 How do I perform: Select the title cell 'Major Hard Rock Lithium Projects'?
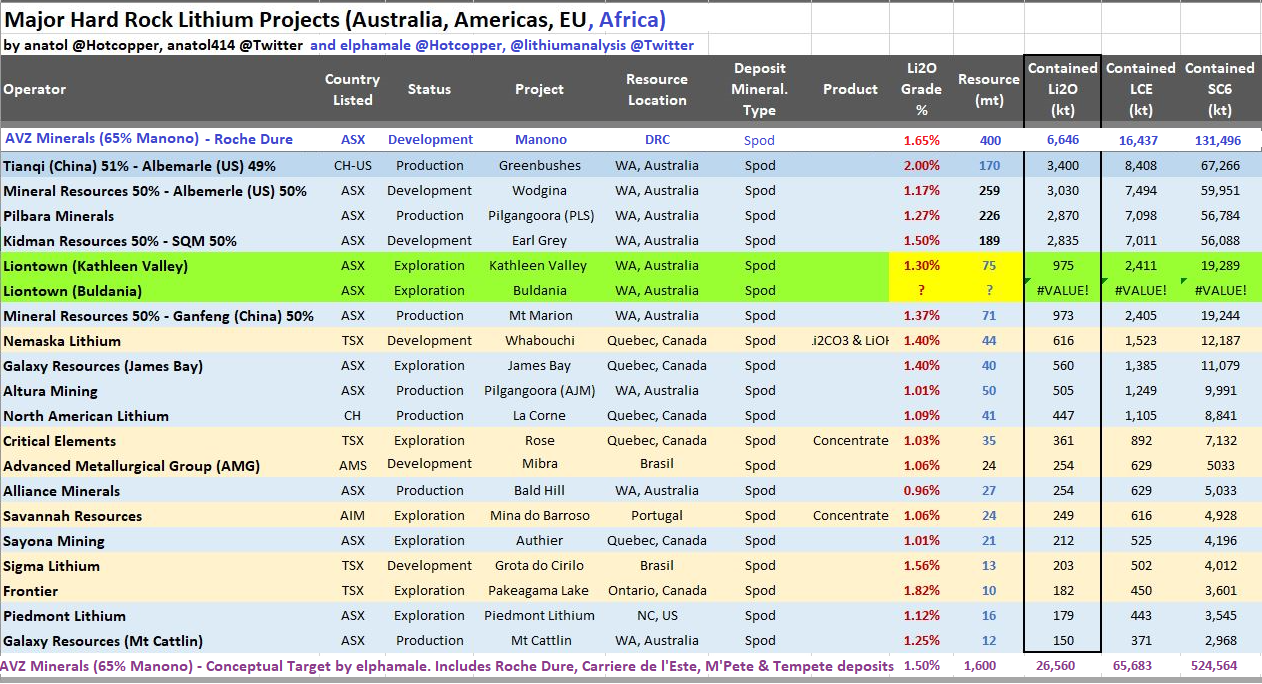coord(335,18)
